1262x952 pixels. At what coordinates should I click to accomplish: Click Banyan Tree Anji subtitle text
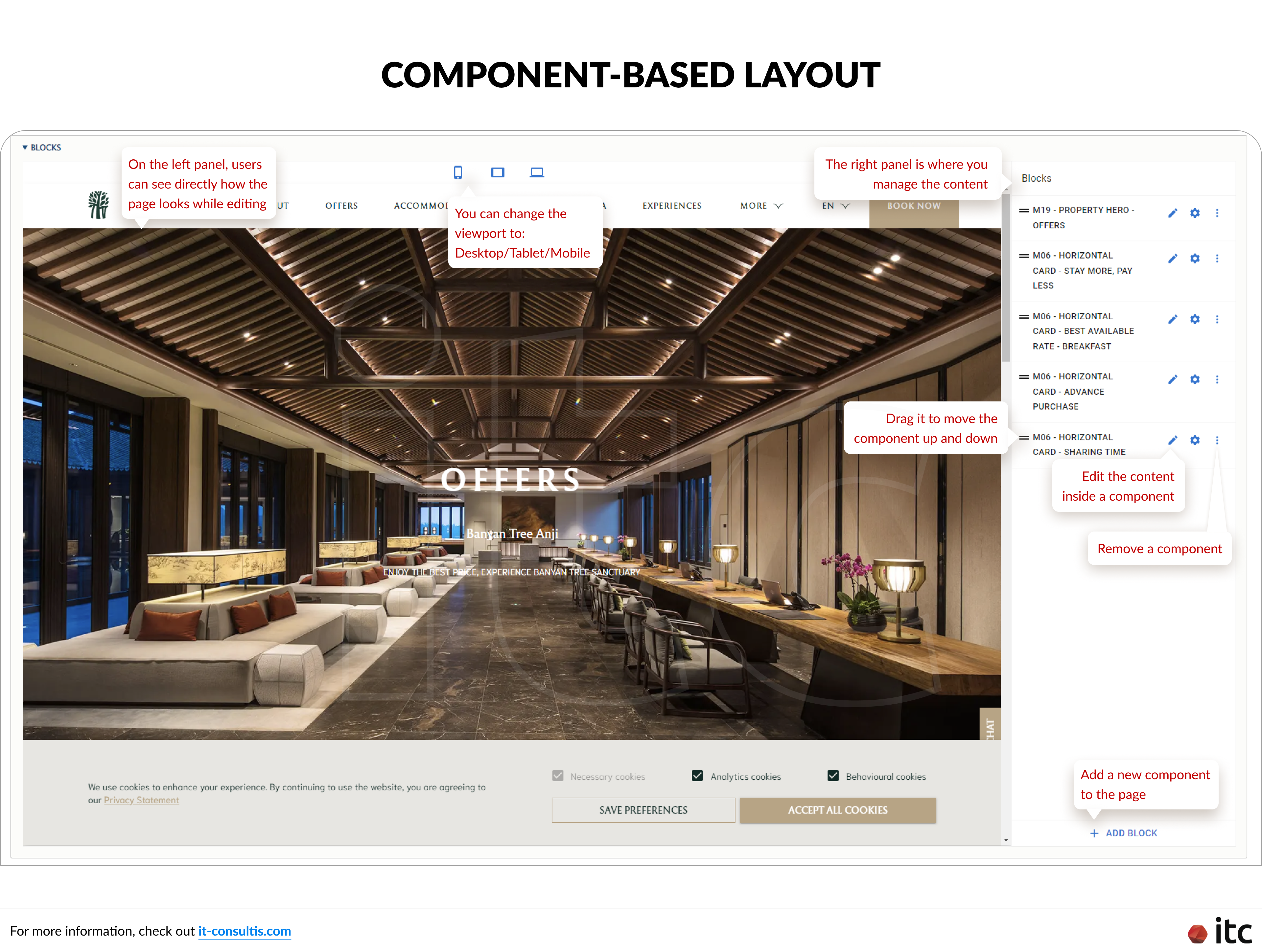(x=512, y=533)
